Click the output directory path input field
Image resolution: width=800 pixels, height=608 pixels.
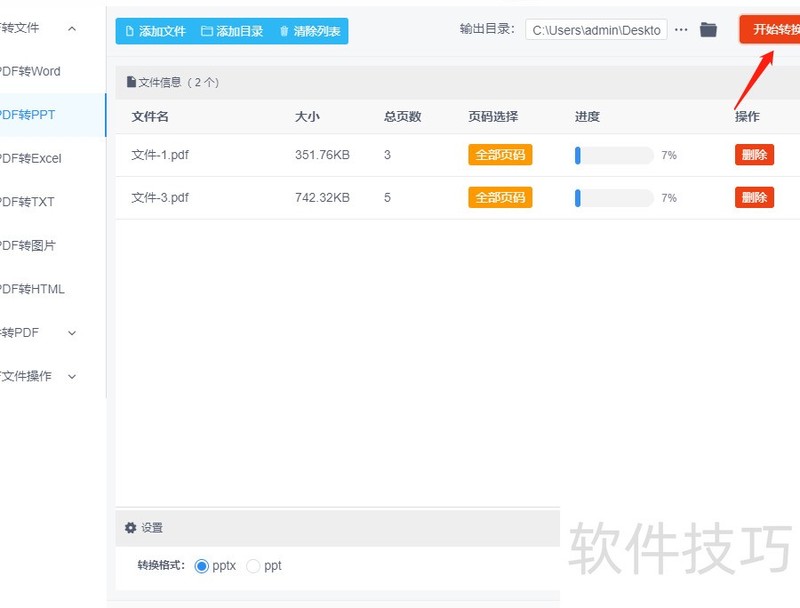[595, 30]
